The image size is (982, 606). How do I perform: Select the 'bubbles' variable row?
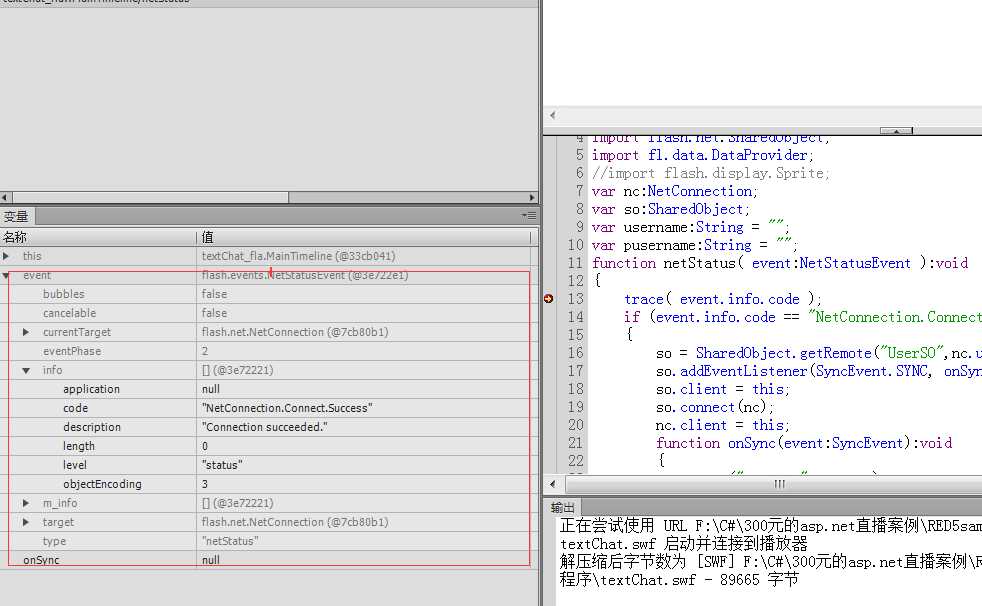tap(269, 294)
